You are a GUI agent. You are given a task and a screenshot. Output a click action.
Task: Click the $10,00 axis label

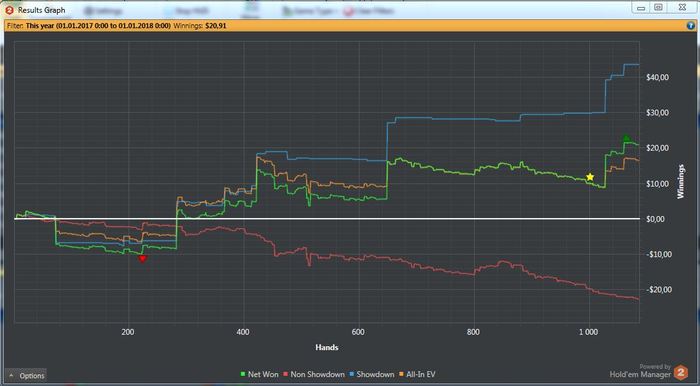pos(657,184)
